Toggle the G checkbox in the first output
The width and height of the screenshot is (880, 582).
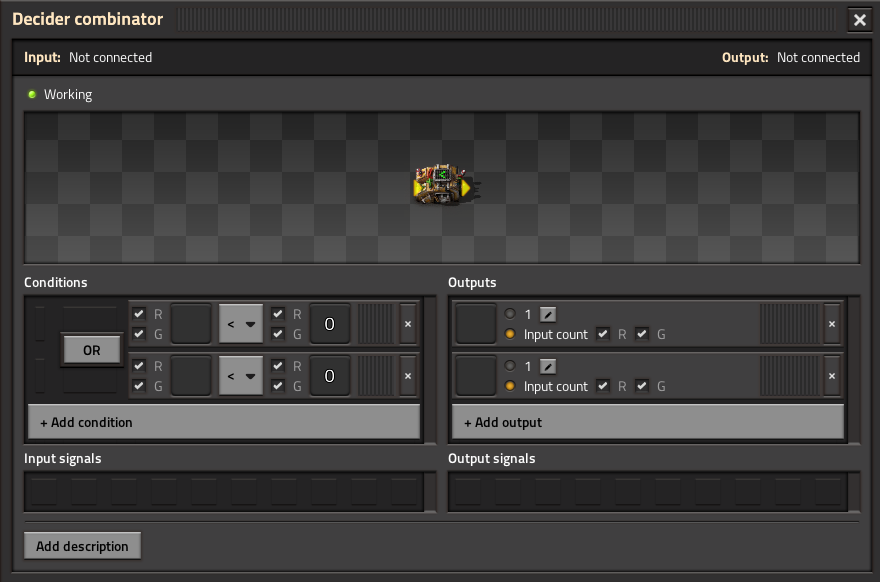point(642,334)
